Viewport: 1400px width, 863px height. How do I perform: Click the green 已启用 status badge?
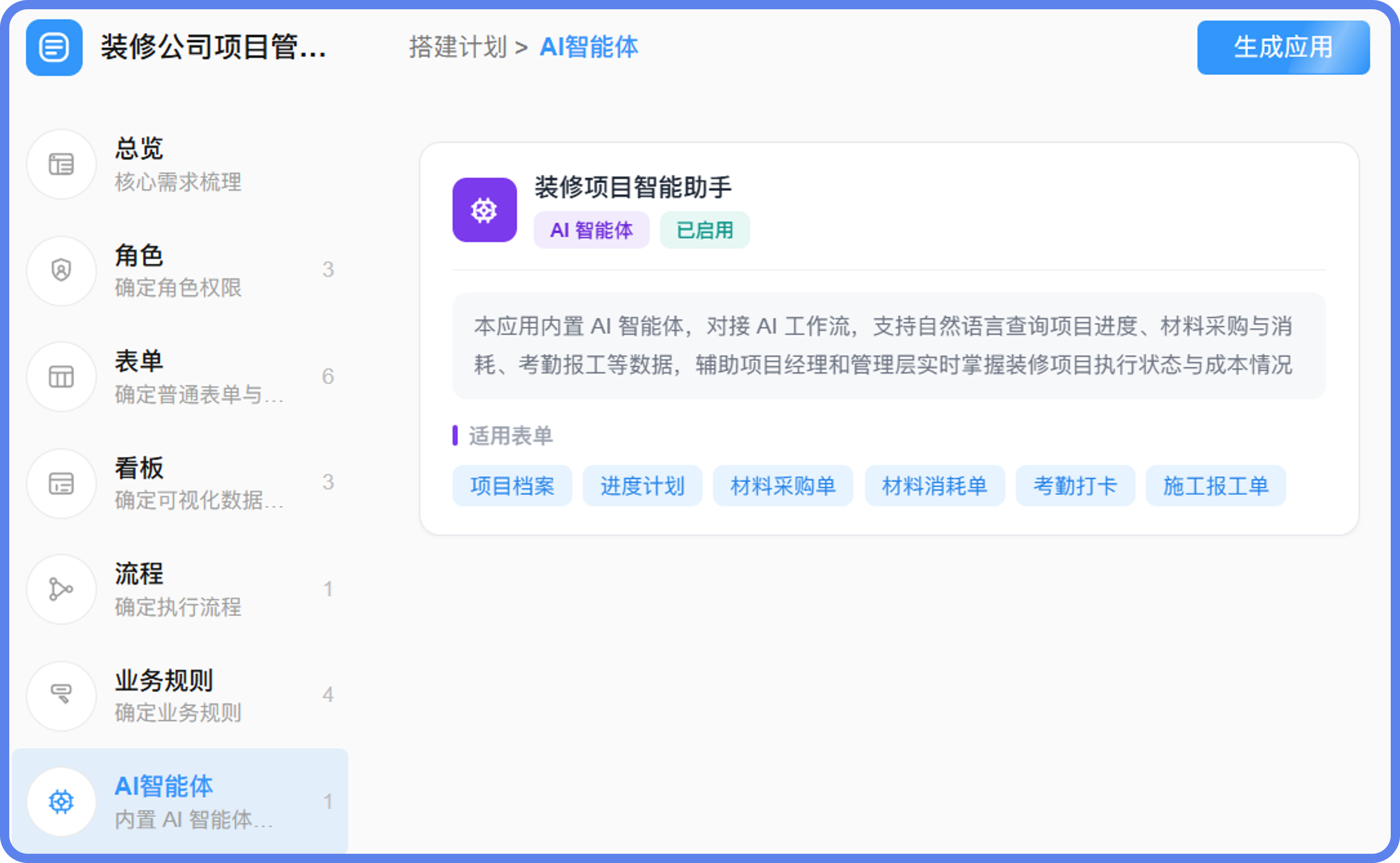705,230
